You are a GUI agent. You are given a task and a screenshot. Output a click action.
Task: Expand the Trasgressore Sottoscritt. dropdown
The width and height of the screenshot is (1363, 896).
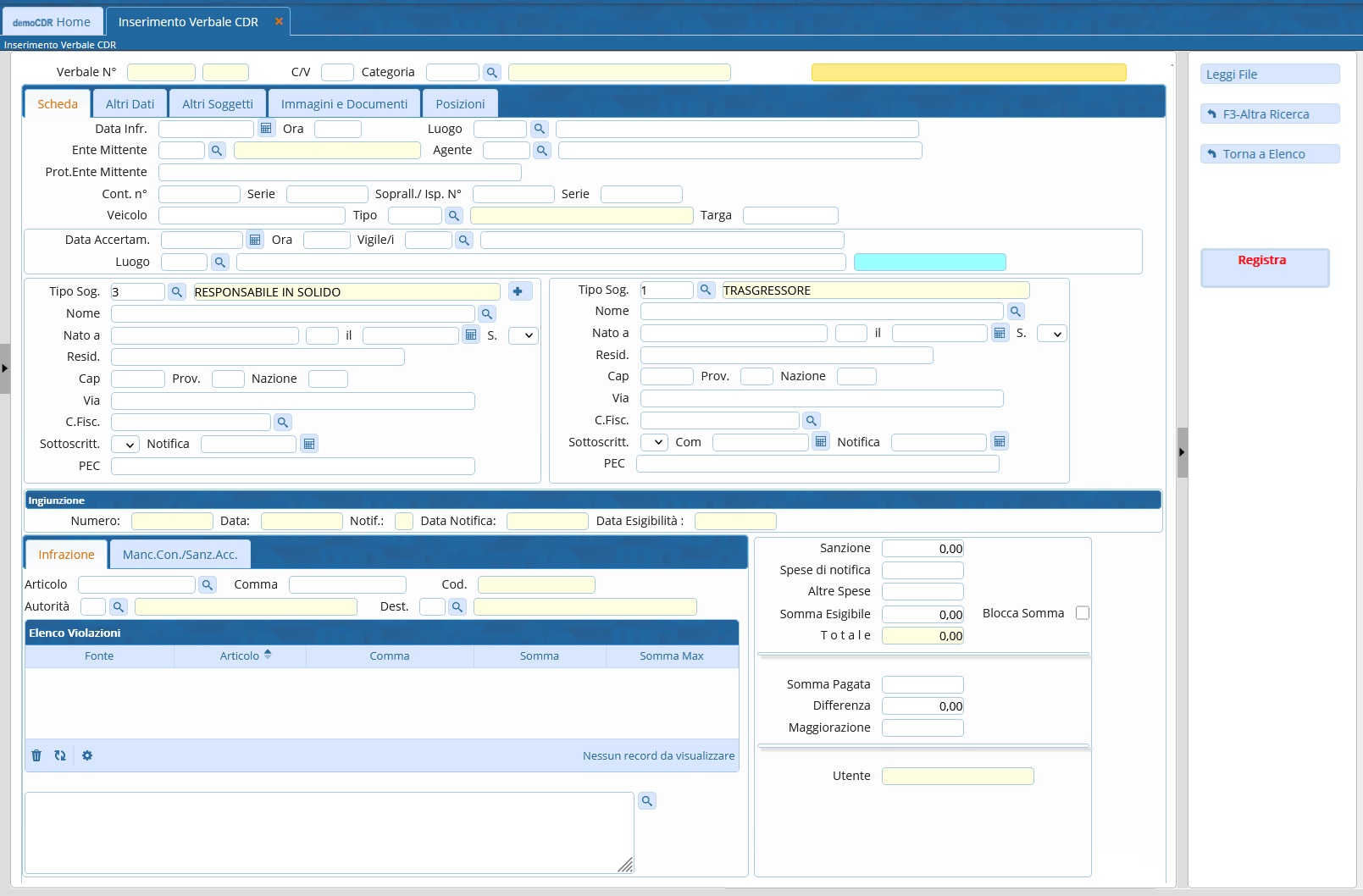[x=654, y=442]
